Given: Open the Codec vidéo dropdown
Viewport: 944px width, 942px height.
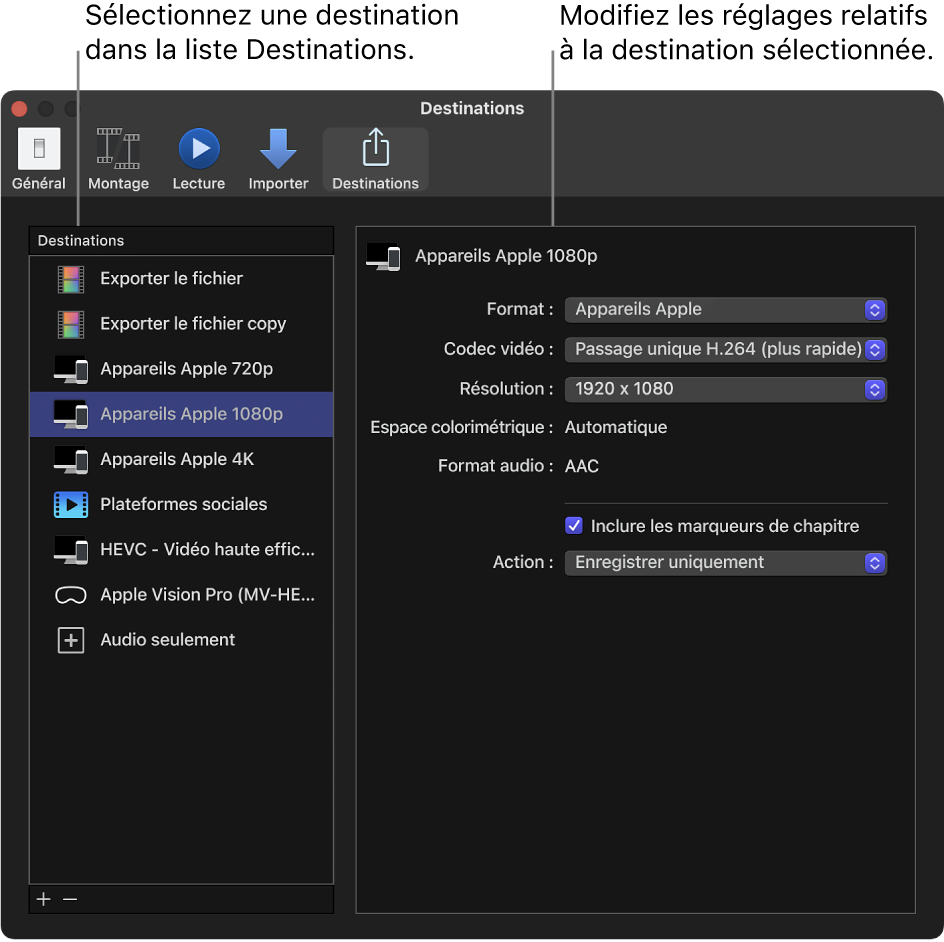Looking at the screenshot, I should (726, 349).
